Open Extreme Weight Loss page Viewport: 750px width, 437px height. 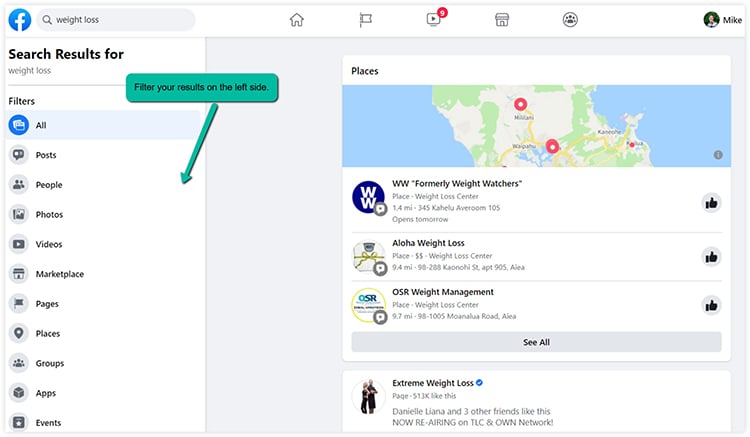pyautogui.click(x=433, y=383)
